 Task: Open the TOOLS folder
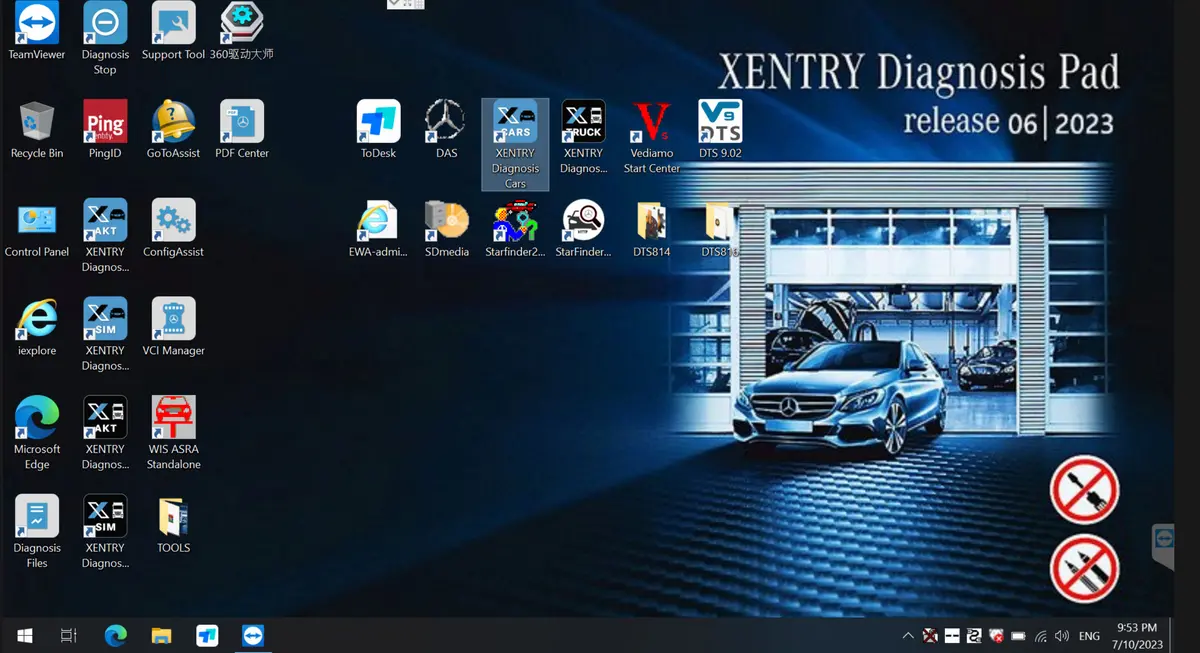173,524
